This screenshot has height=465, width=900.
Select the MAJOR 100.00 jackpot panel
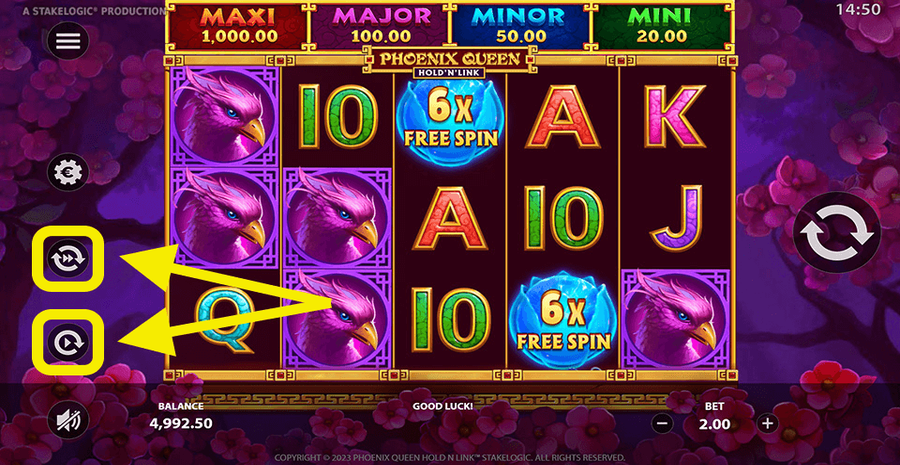[381, 26]
